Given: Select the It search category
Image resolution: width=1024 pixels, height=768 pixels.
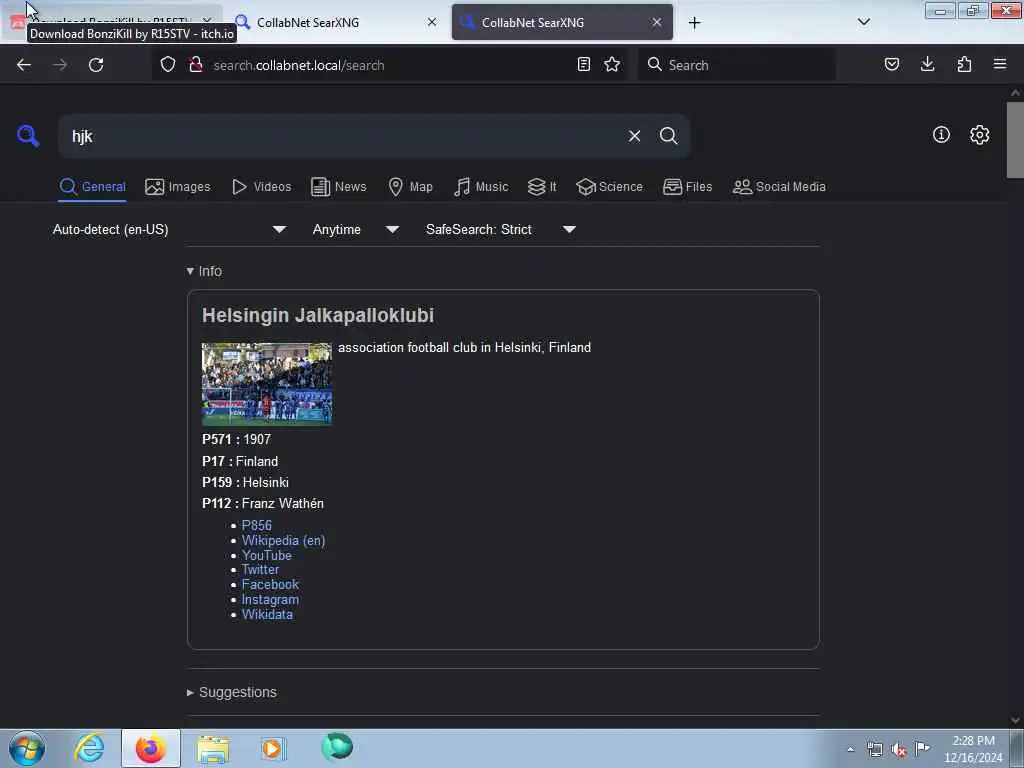Looking at the screenshot, I should (542, 187).
